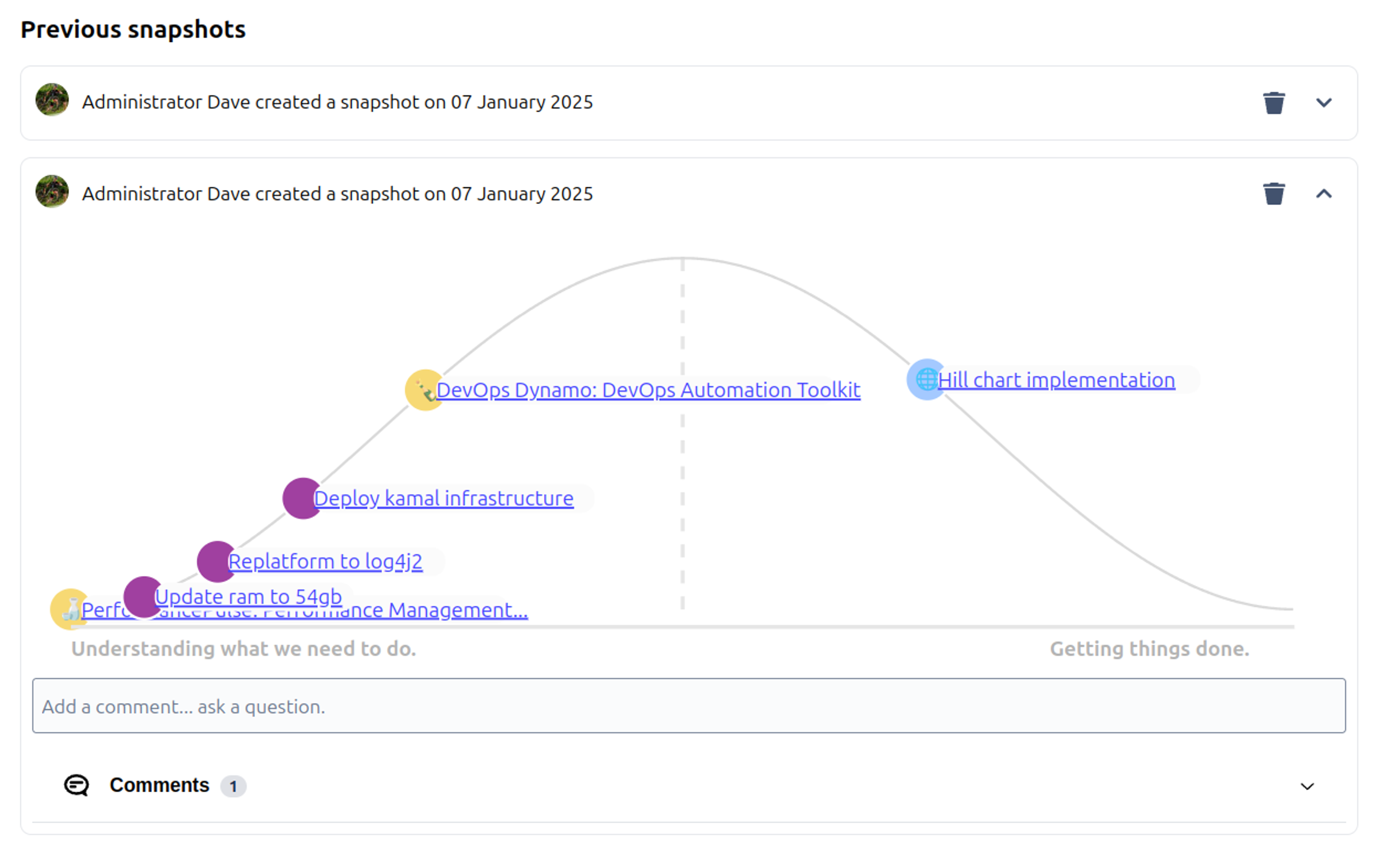Click avatar on the expanded second snapshot
The width and height of the screenshot is (1399, 868).
click(52, 191)
